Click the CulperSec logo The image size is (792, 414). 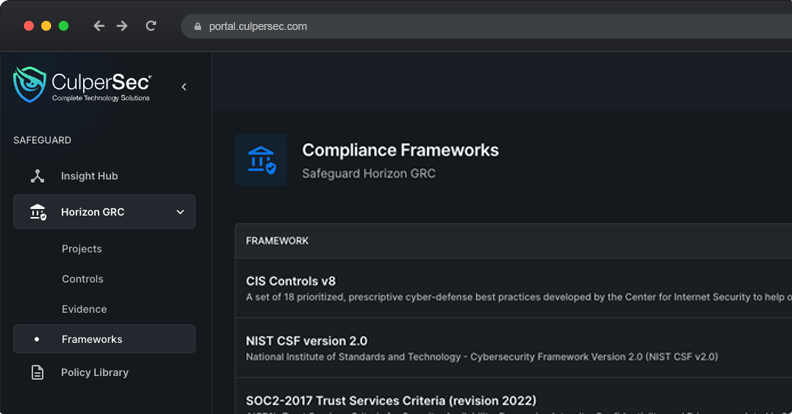coord(82,86)
